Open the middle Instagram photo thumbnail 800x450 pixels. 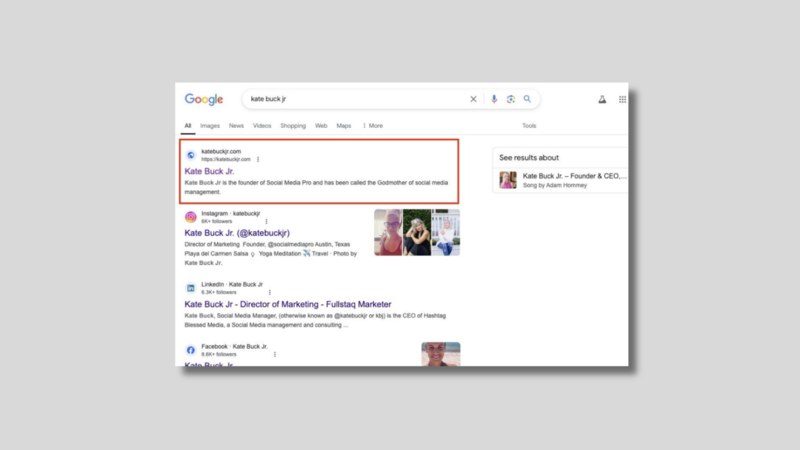click(417, 232)
